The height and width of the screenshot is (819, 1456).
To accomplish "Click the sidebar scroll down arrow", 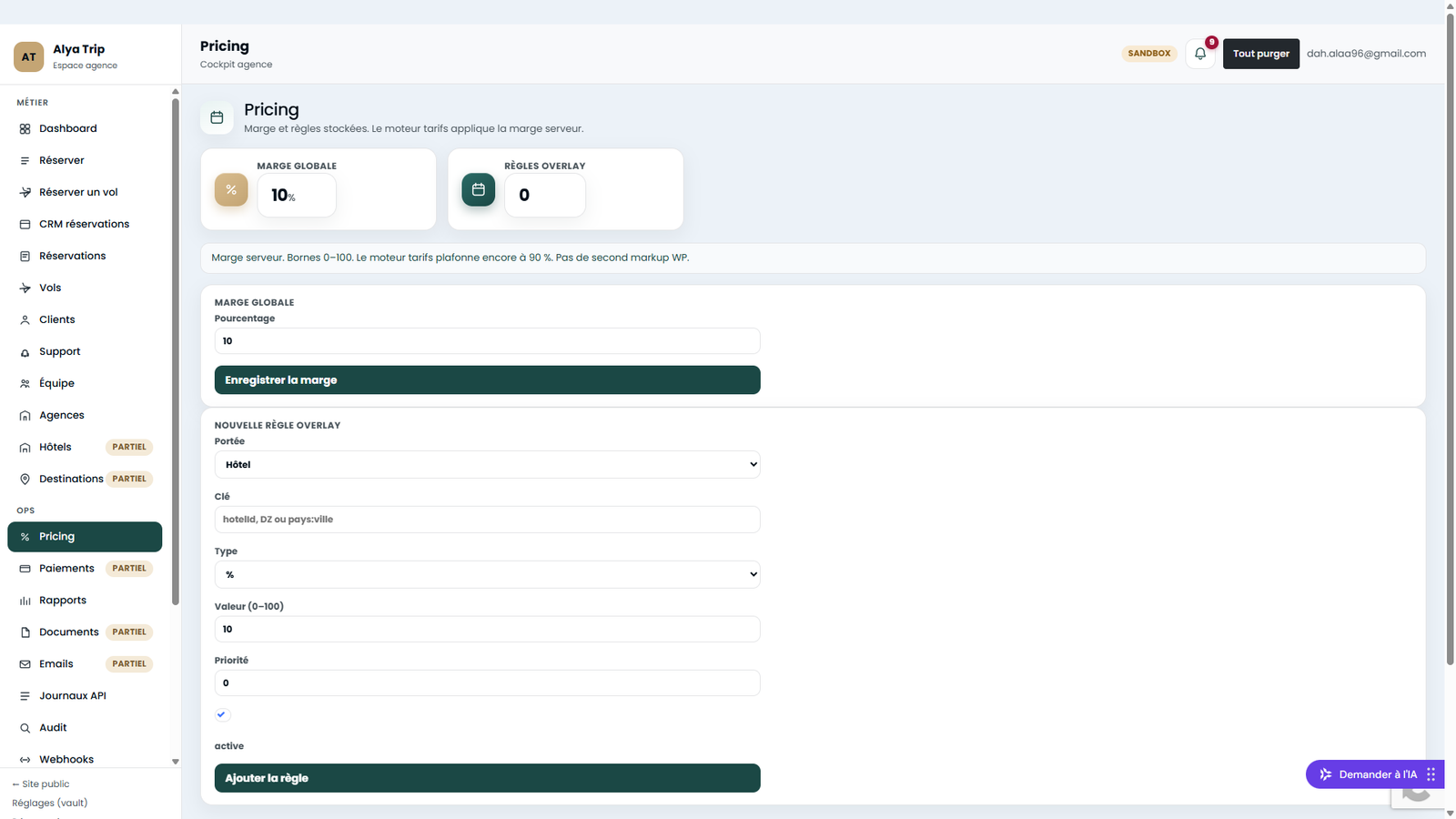I will (x=175, y=762).
